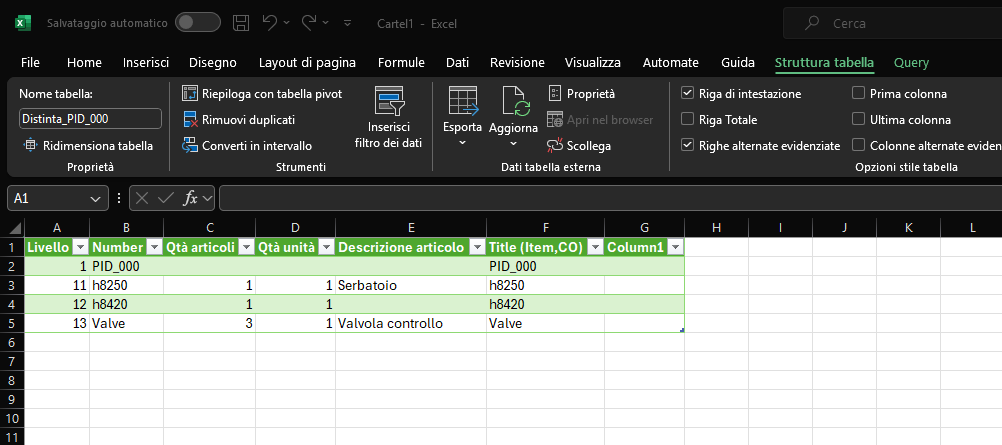Check the Prima colonna option
The image size is (1002, 445).
tap(858, 94)
